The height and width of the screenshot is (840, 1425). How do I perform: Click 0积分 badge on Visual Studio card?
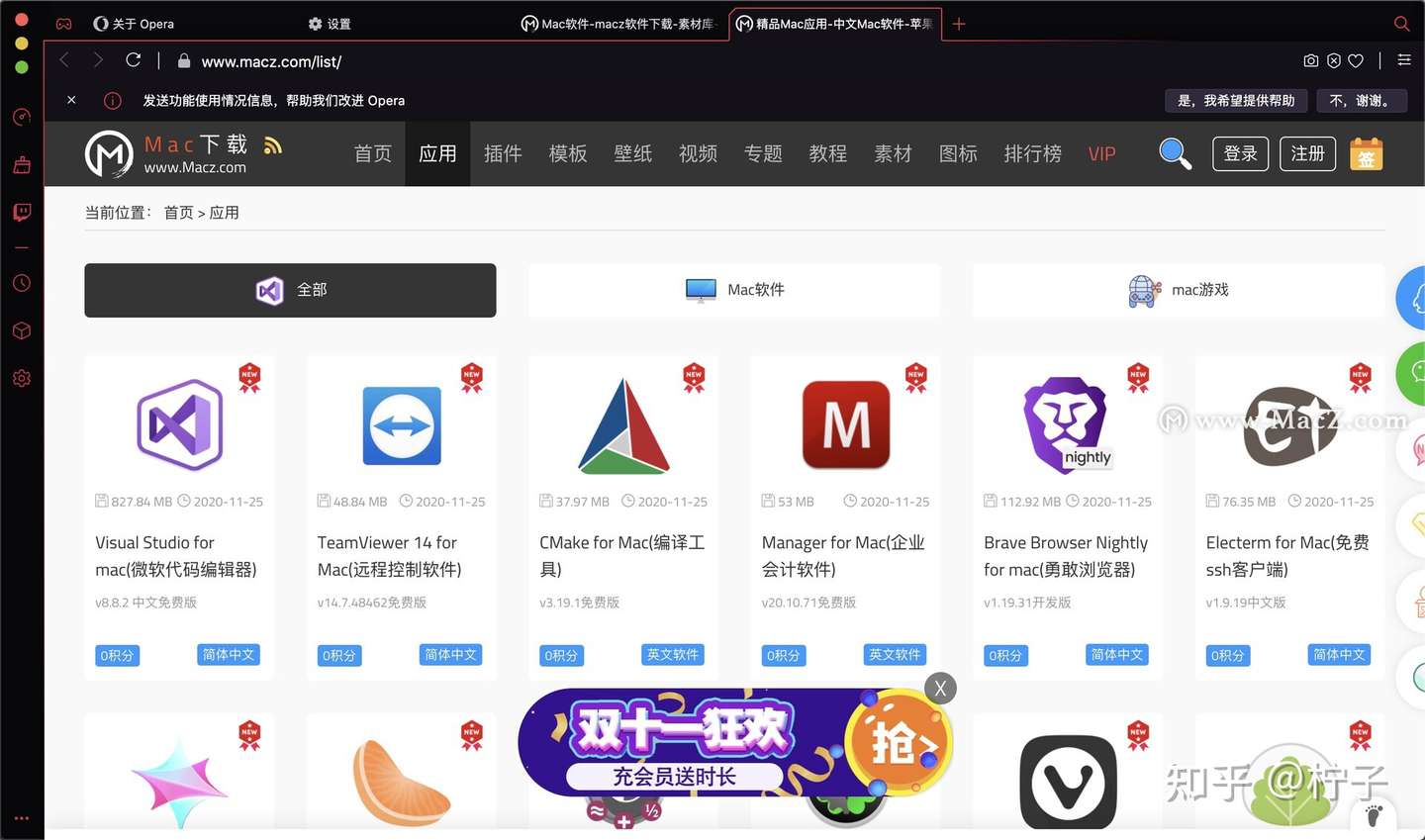[117, 656]
